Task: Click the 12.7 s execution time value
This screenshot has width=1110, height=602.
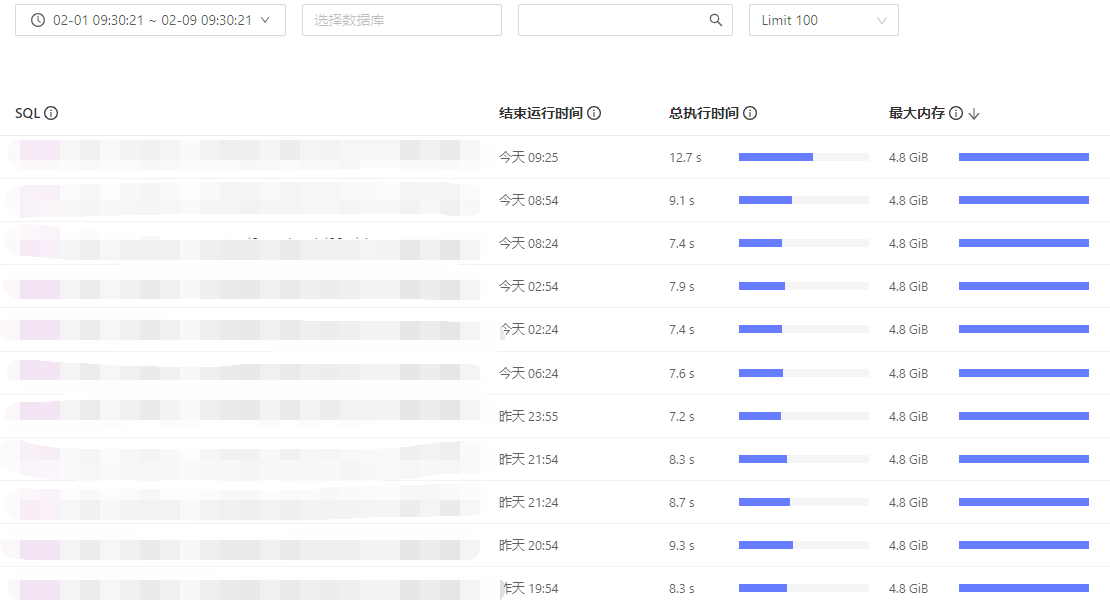Action: tap(685, 157)
